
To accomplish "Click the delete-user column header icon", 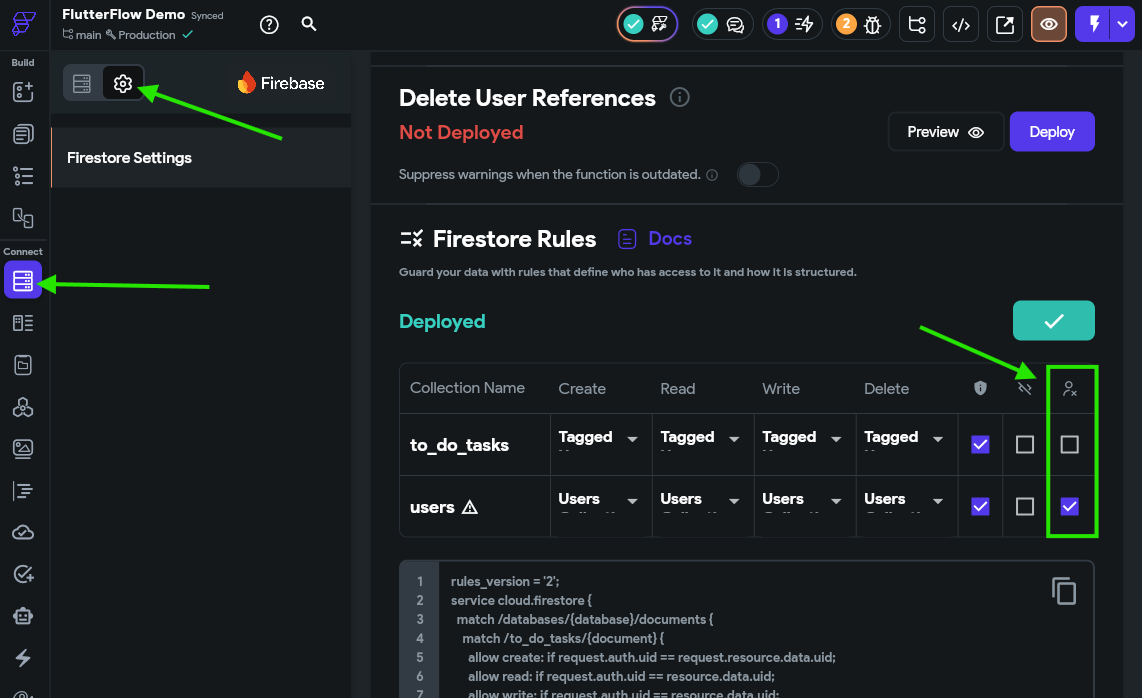I will 1069,389.
